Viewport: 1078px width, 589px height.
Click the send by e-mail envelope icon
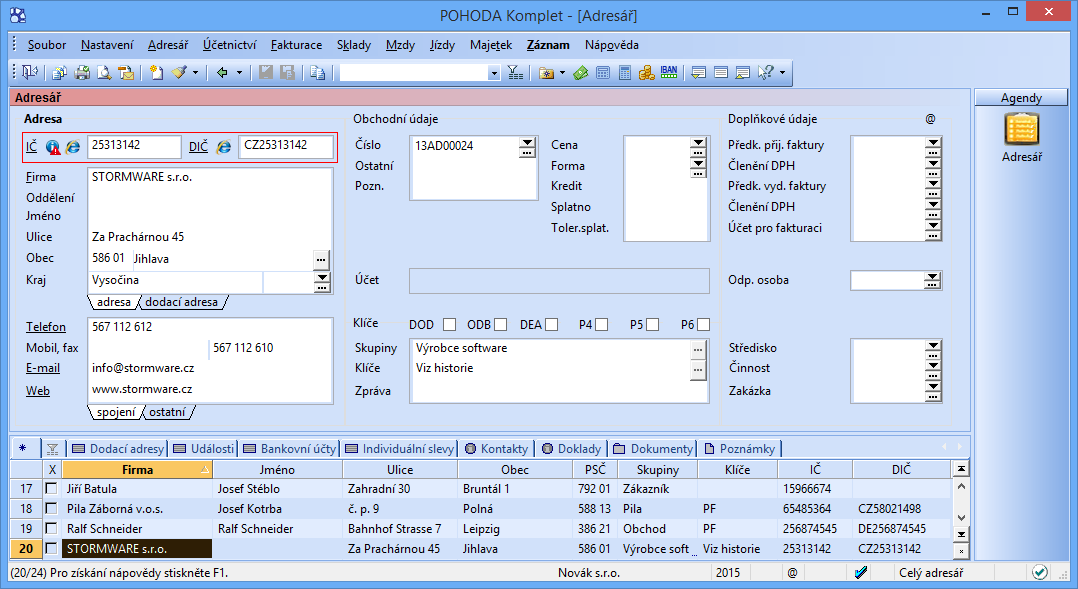pos(126,72)
